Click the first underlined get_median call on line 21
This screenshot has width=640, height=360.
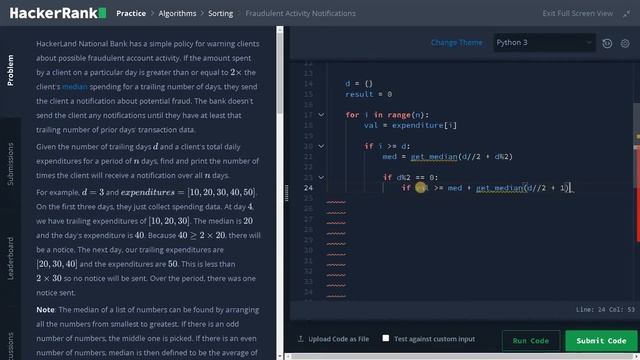pyautogui.click(x=434, y=157)
